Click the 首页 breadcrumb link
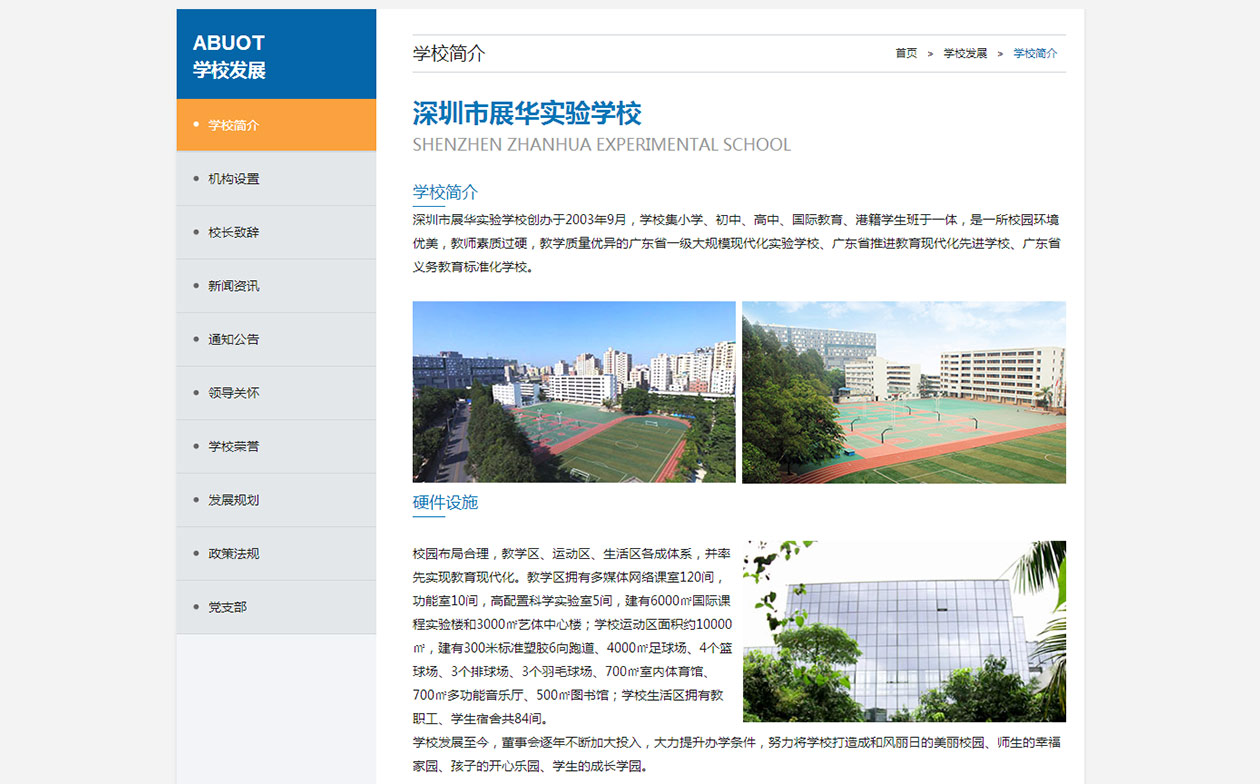 906,53
